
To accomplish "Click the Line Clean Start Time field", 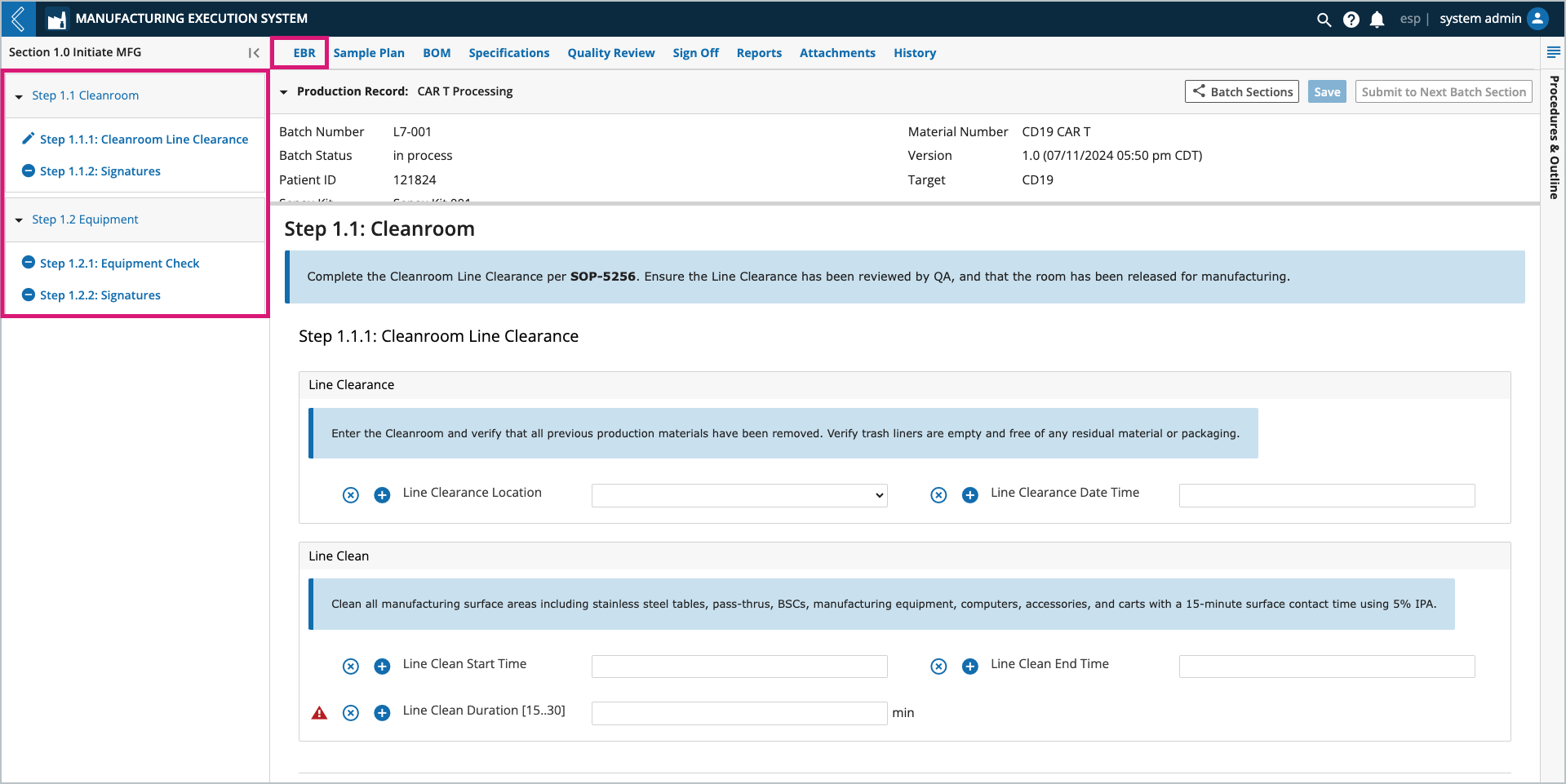I will click(x=739, y=667).
